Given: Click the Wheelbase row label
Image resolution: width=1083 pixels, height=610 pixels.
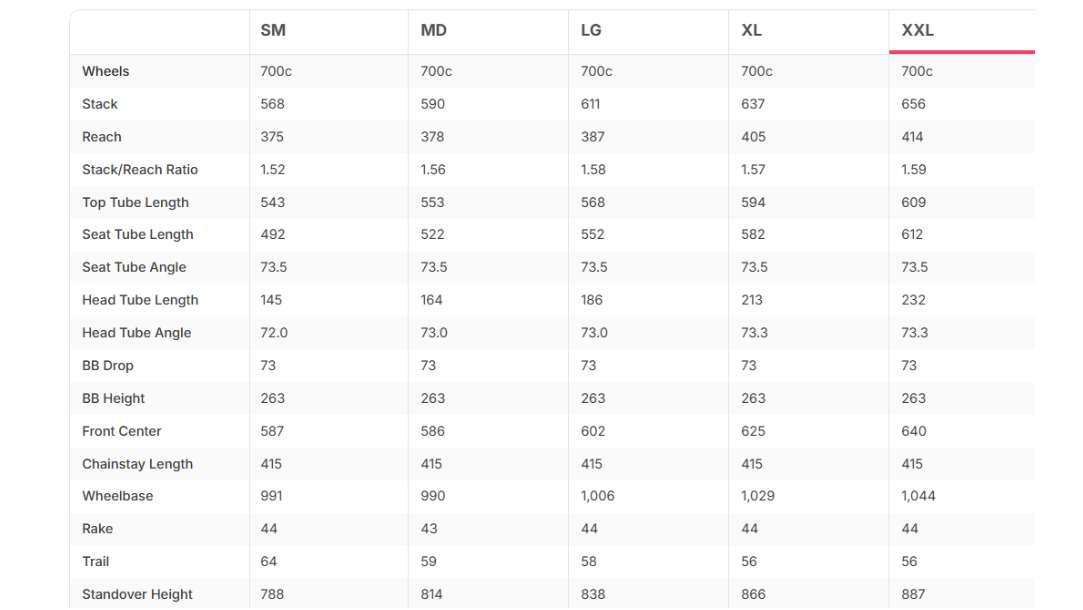Looking at the screenshot, I should pyautogui.click(x=117, y=496).
